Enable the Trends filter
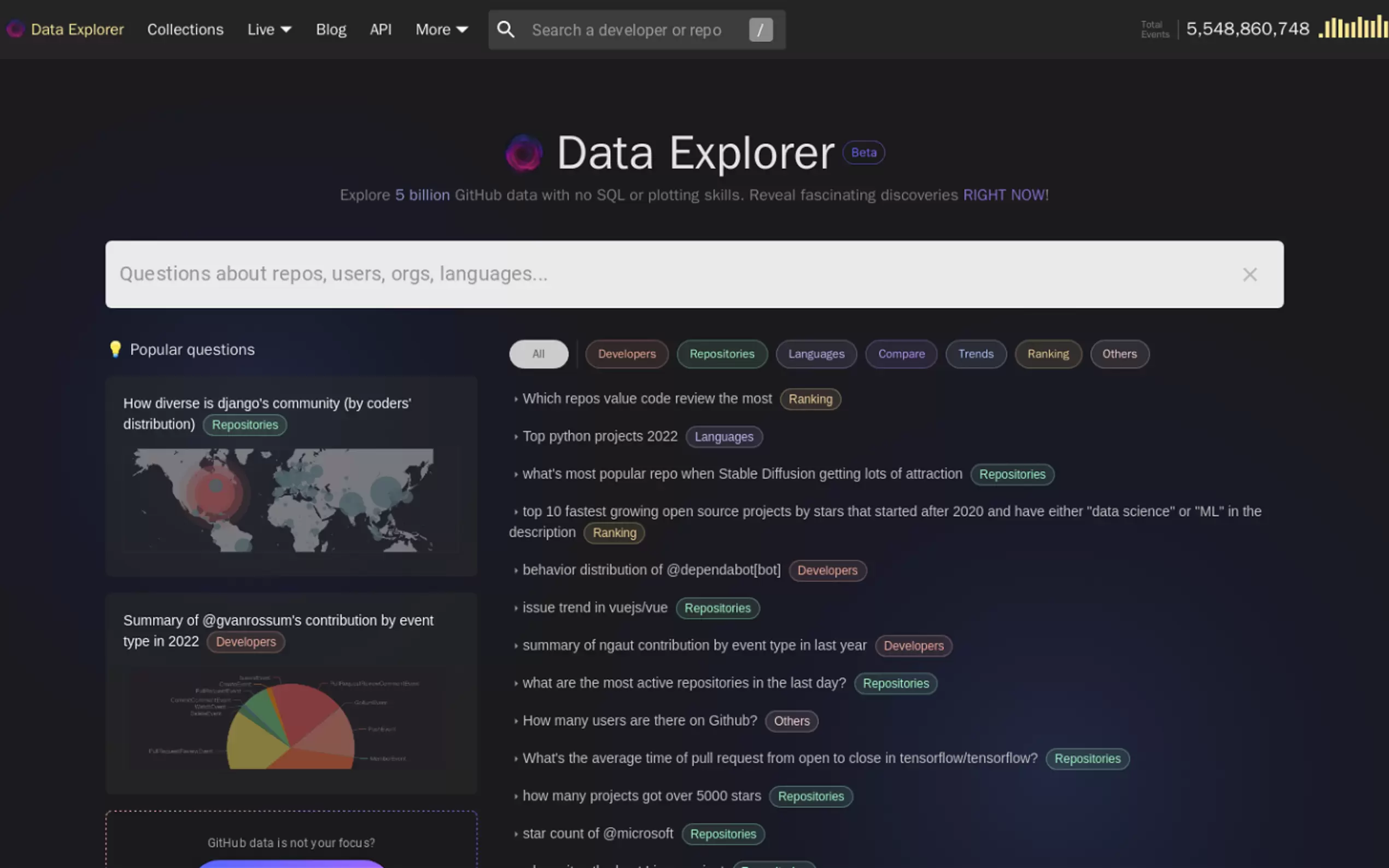The image size is (1389, 868). point(976,354)
